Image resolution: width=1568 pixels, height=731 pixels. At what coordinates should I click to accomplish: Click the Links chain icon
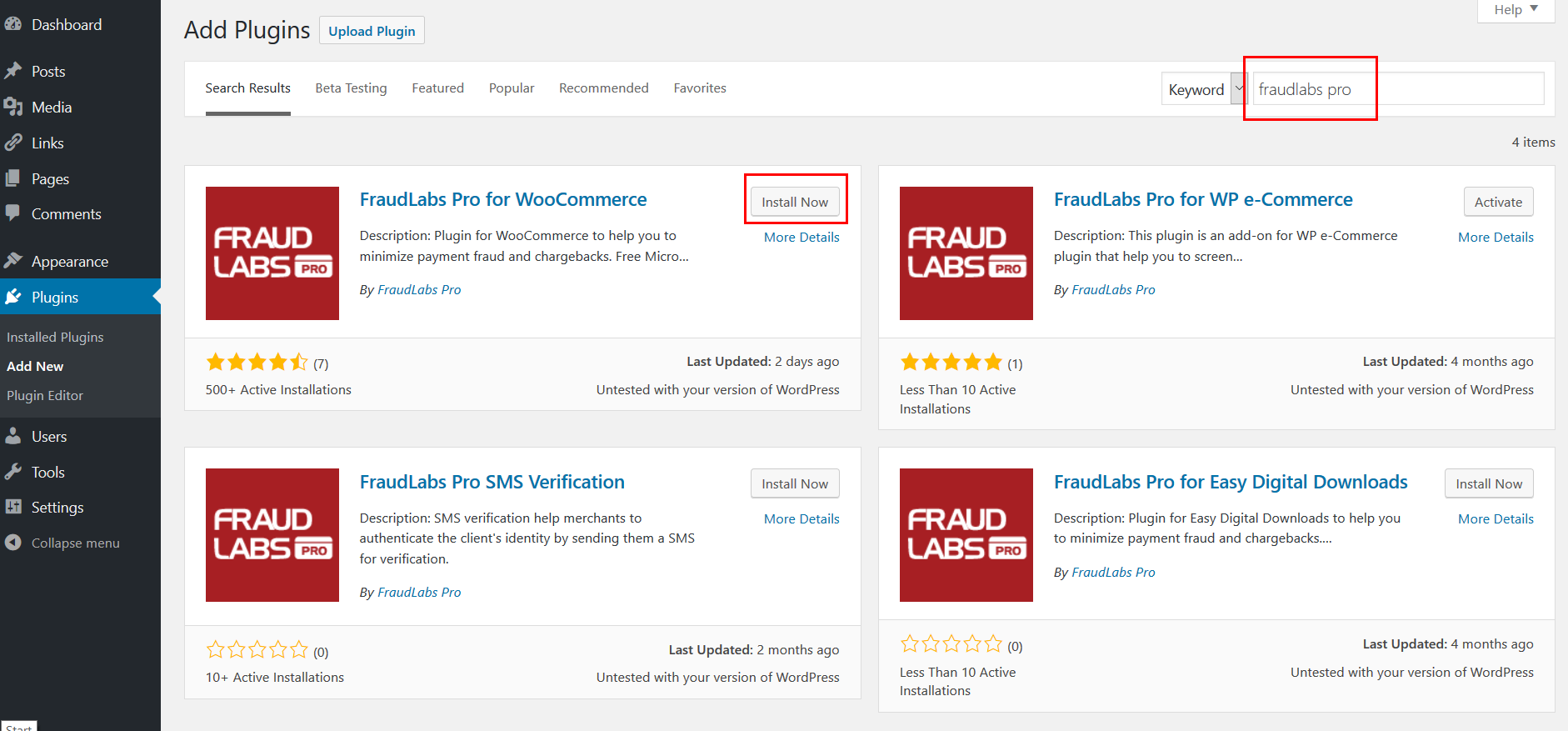(12, 143)
